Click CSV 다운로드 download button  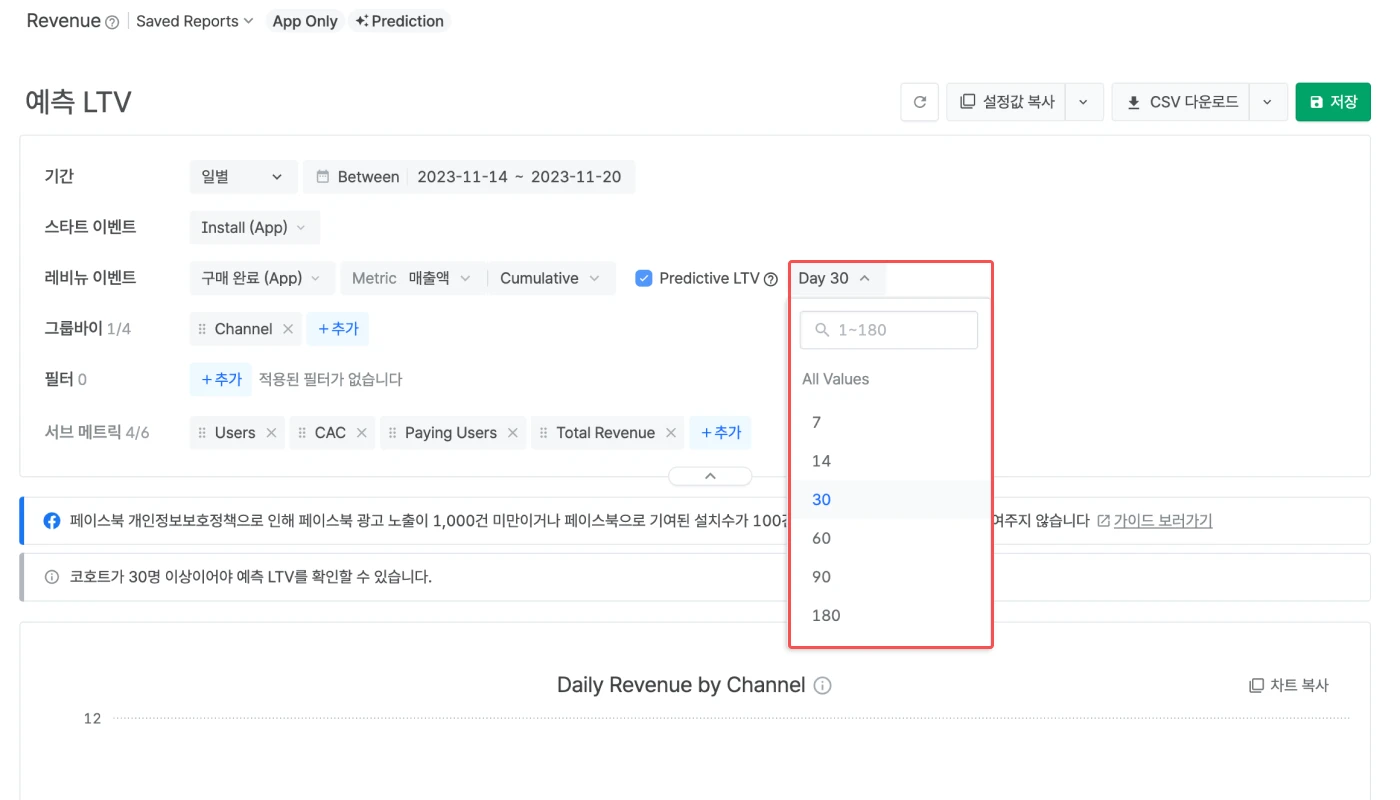click(1181, 102)
